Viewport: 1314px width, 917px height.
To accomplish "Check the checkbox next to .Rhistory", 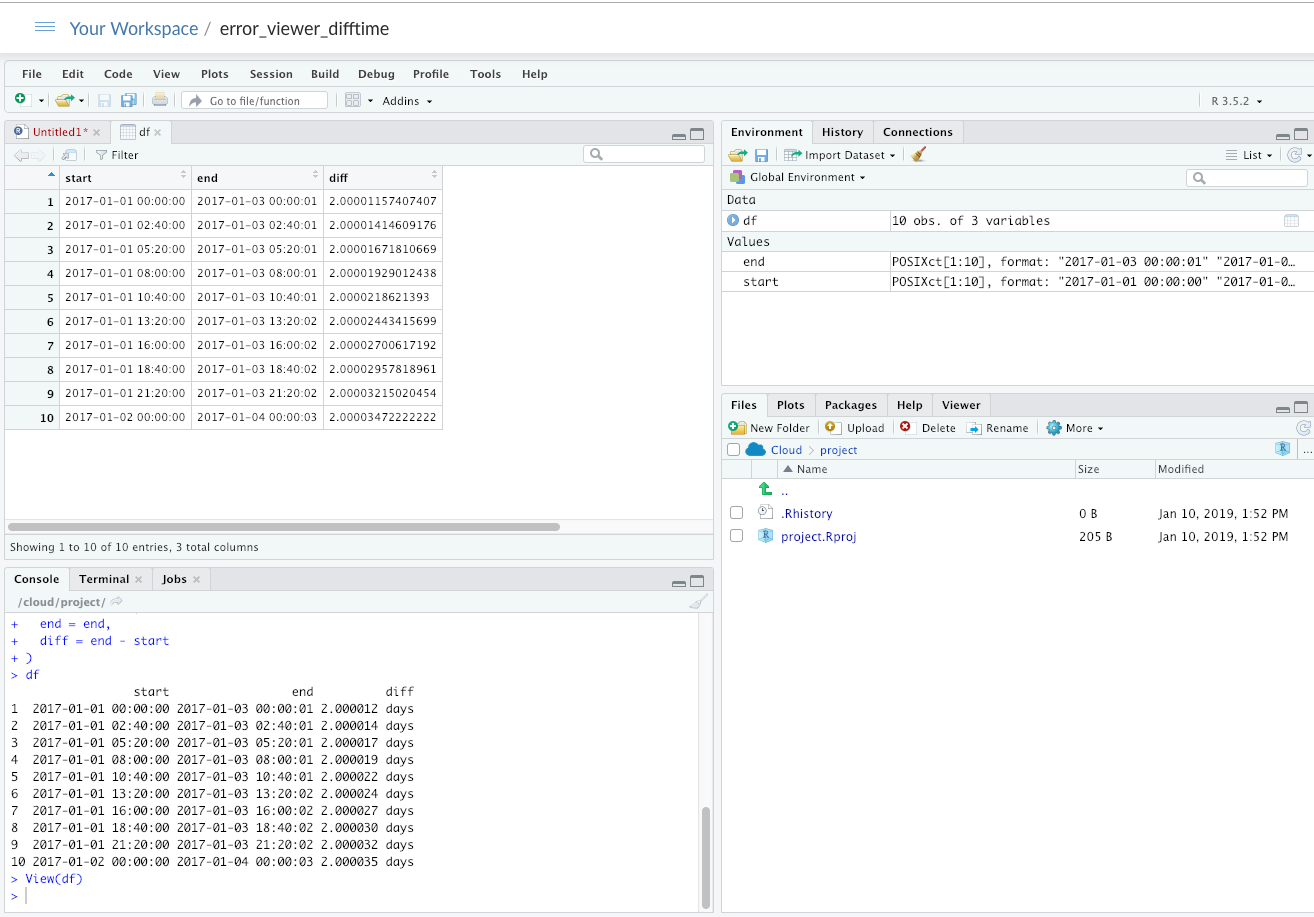I will [737, 512].
